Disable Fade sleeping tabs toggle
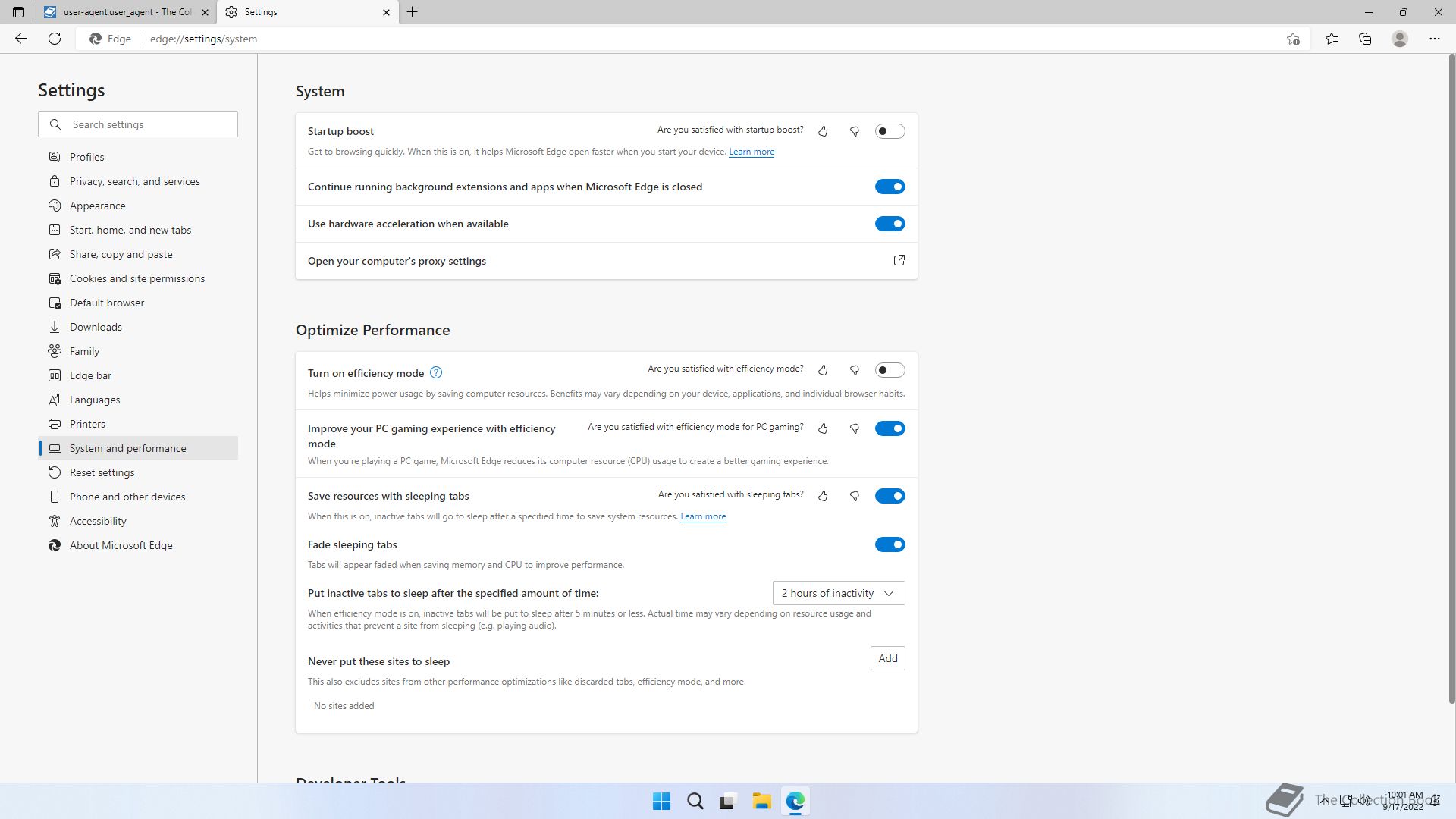This screenshot has width=1456, height=819. coord(890,544)
